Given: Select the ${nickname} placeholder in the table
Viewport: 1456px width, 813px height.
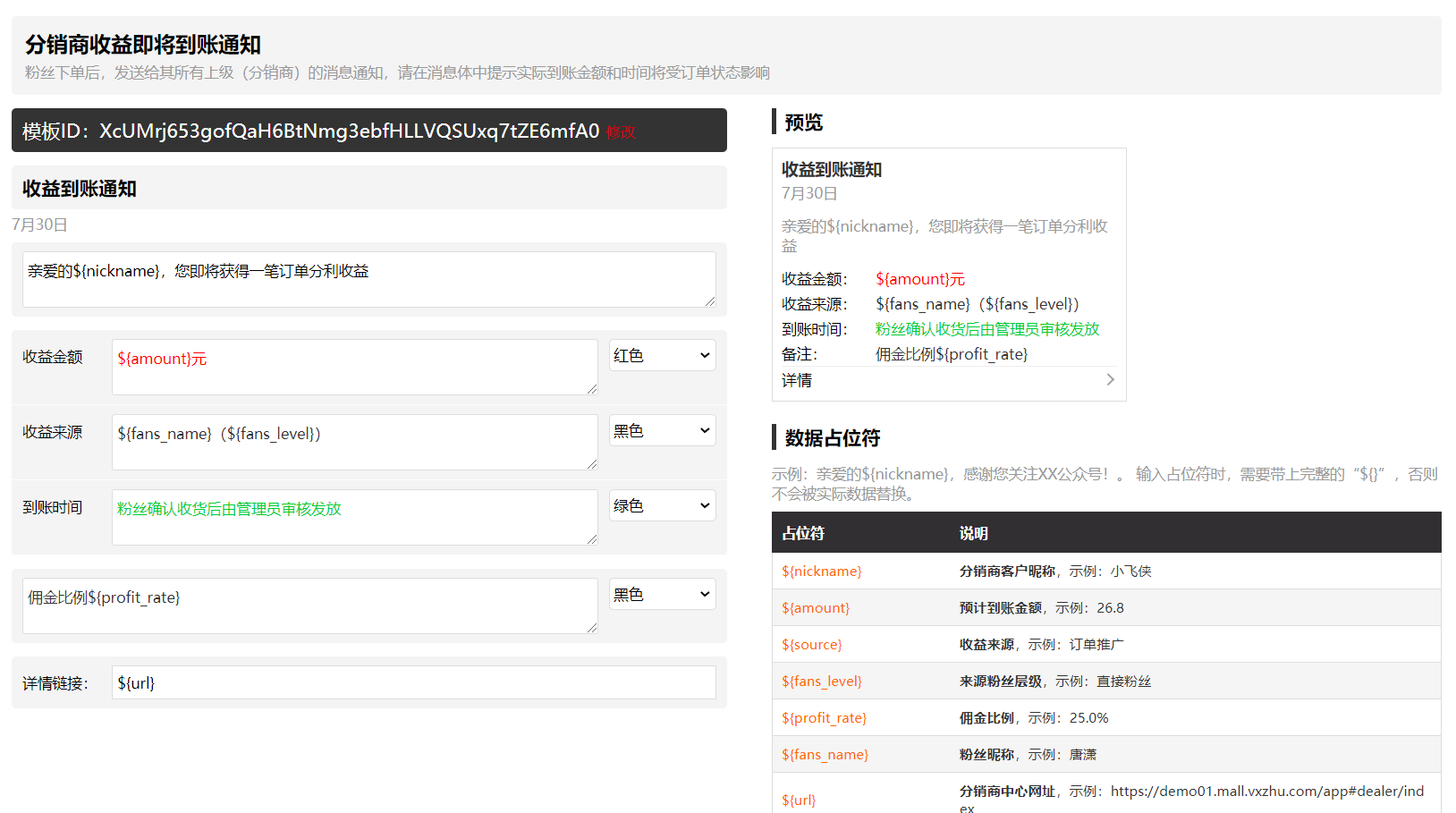Looking at the screenshot, I should click(x=822, y=572).
